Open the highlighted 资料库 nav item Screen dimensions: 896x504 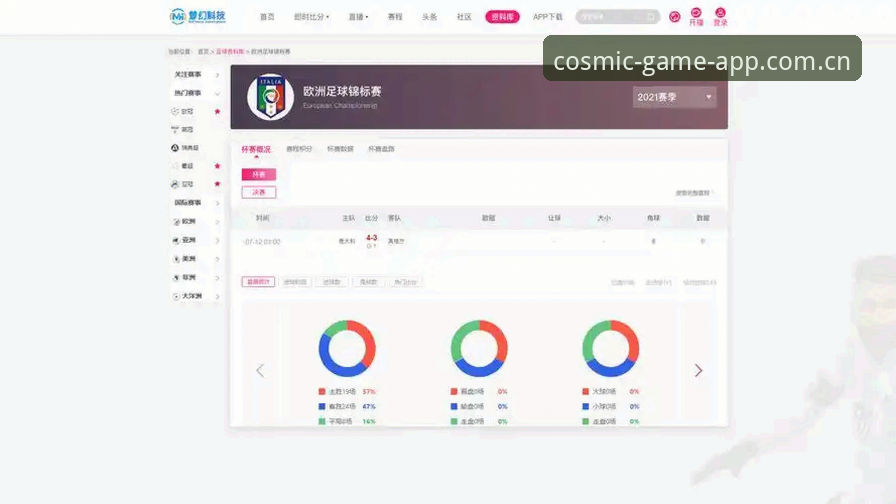(502, 17)
